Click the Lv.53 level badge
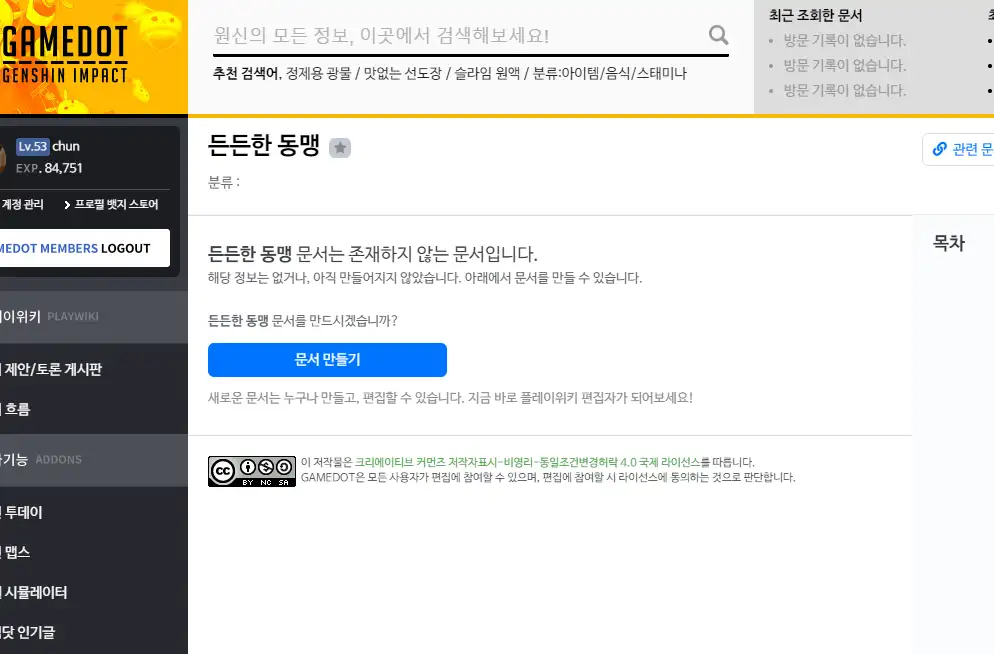 pos(32,147)
